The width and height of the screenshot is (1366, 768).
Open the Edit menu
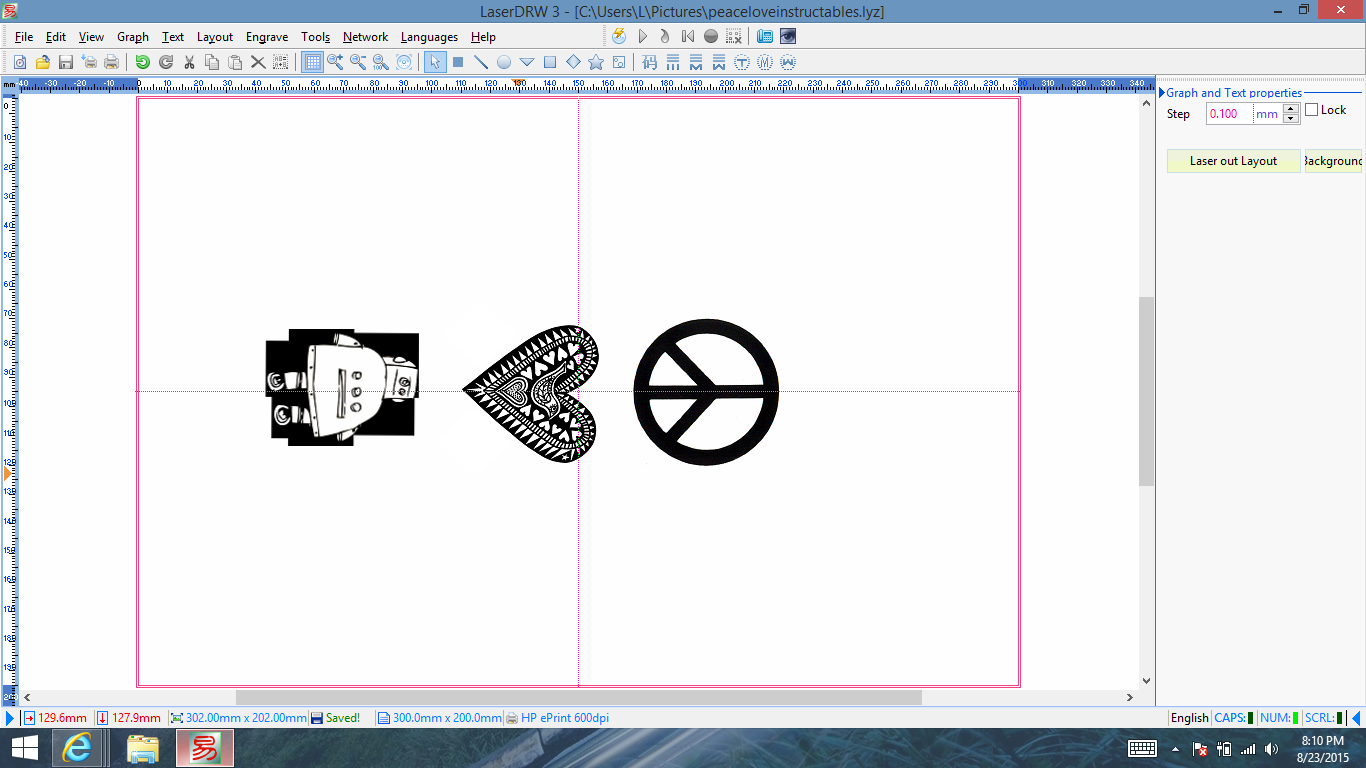[x=56, y=37]
